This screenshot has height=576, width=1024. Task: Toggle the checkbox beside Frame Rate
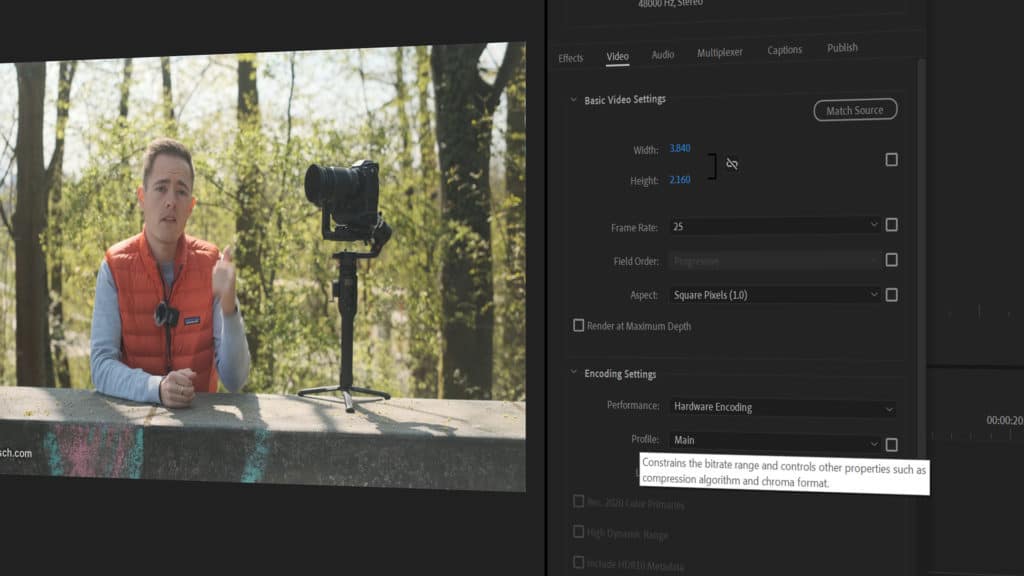[x=891, y=225]
